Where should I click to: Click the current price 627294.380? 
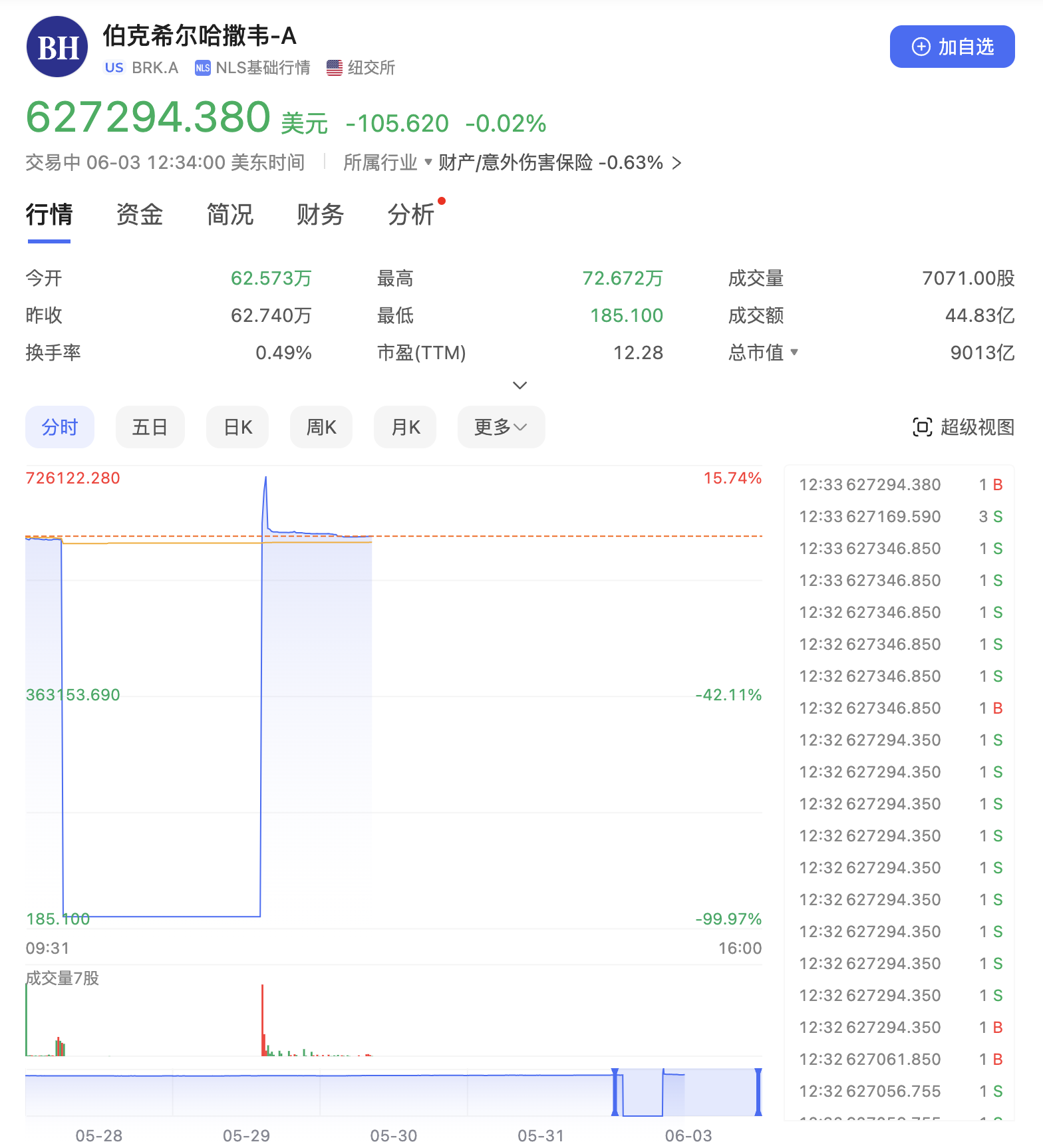148,117
